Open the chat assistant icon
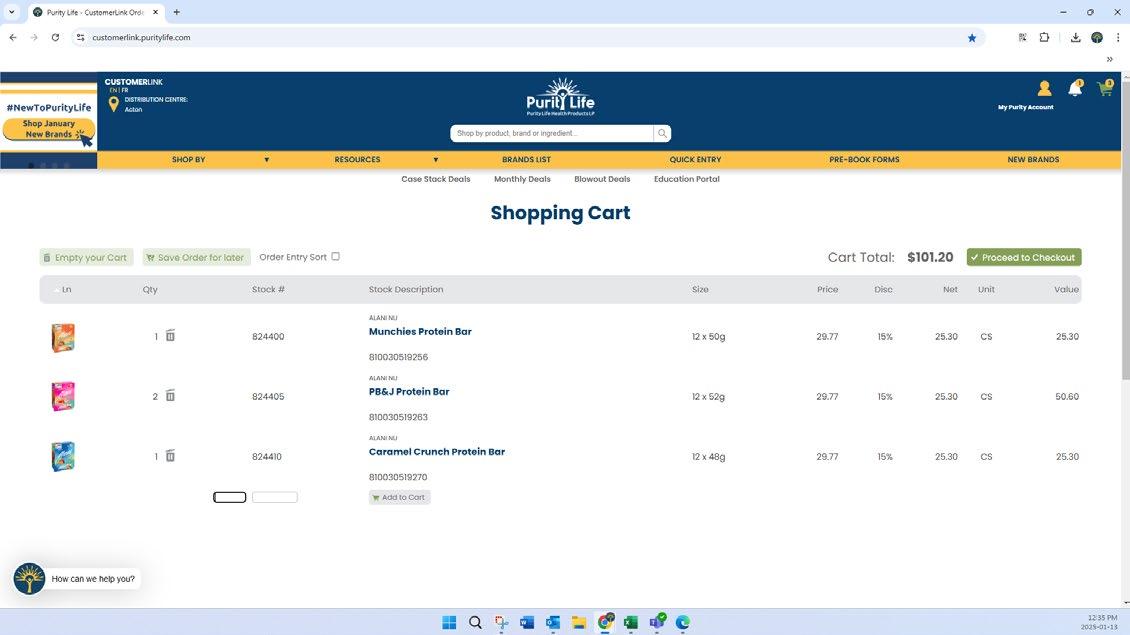 point(30,579)
